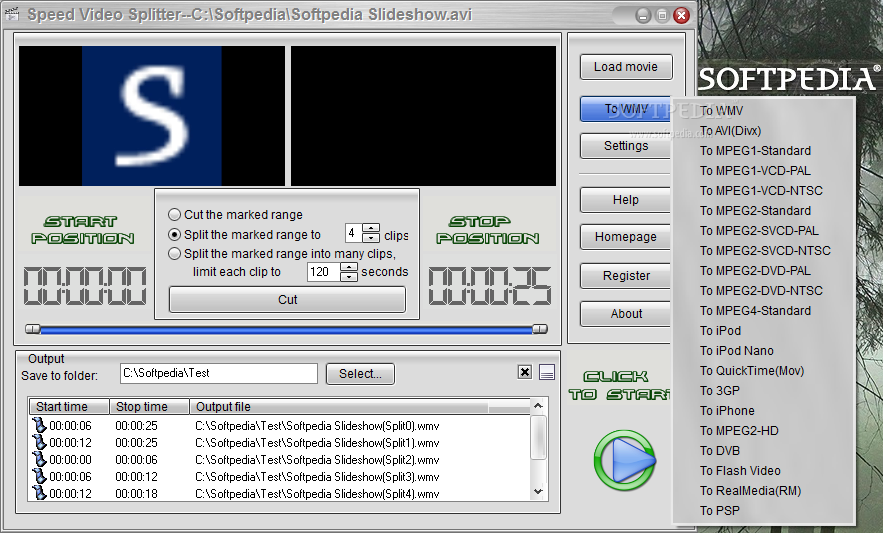Click the output list scroll down arrow

[x=538, y=492]
